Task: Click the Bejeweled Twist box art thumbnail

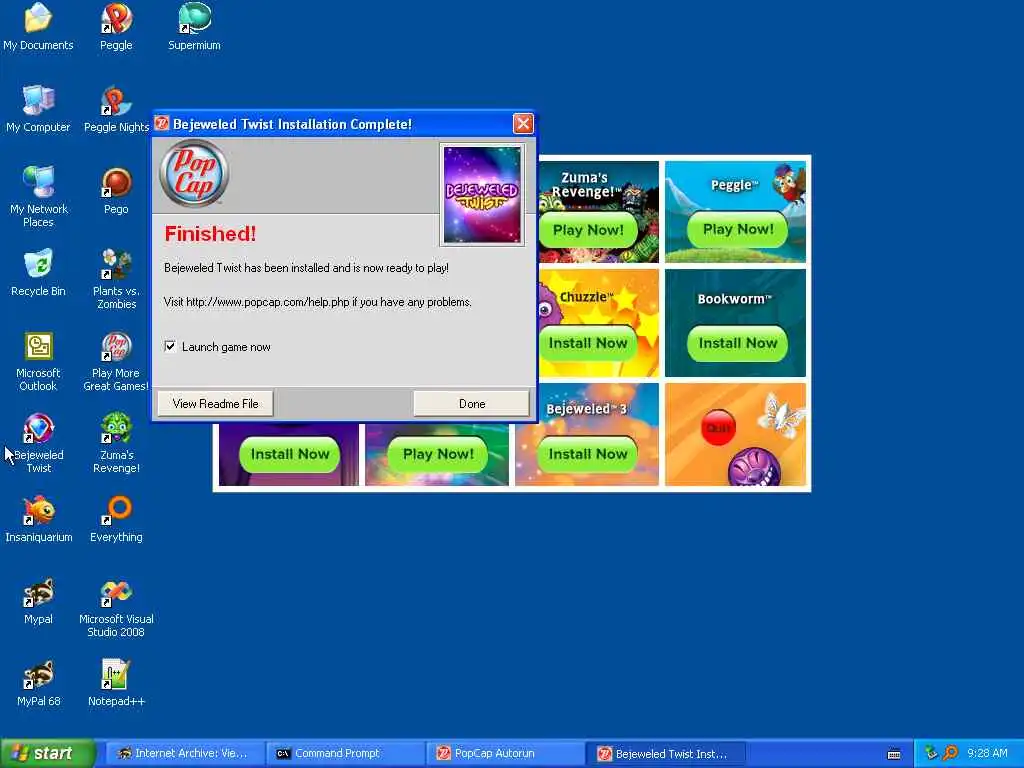Action: [483, 195]
